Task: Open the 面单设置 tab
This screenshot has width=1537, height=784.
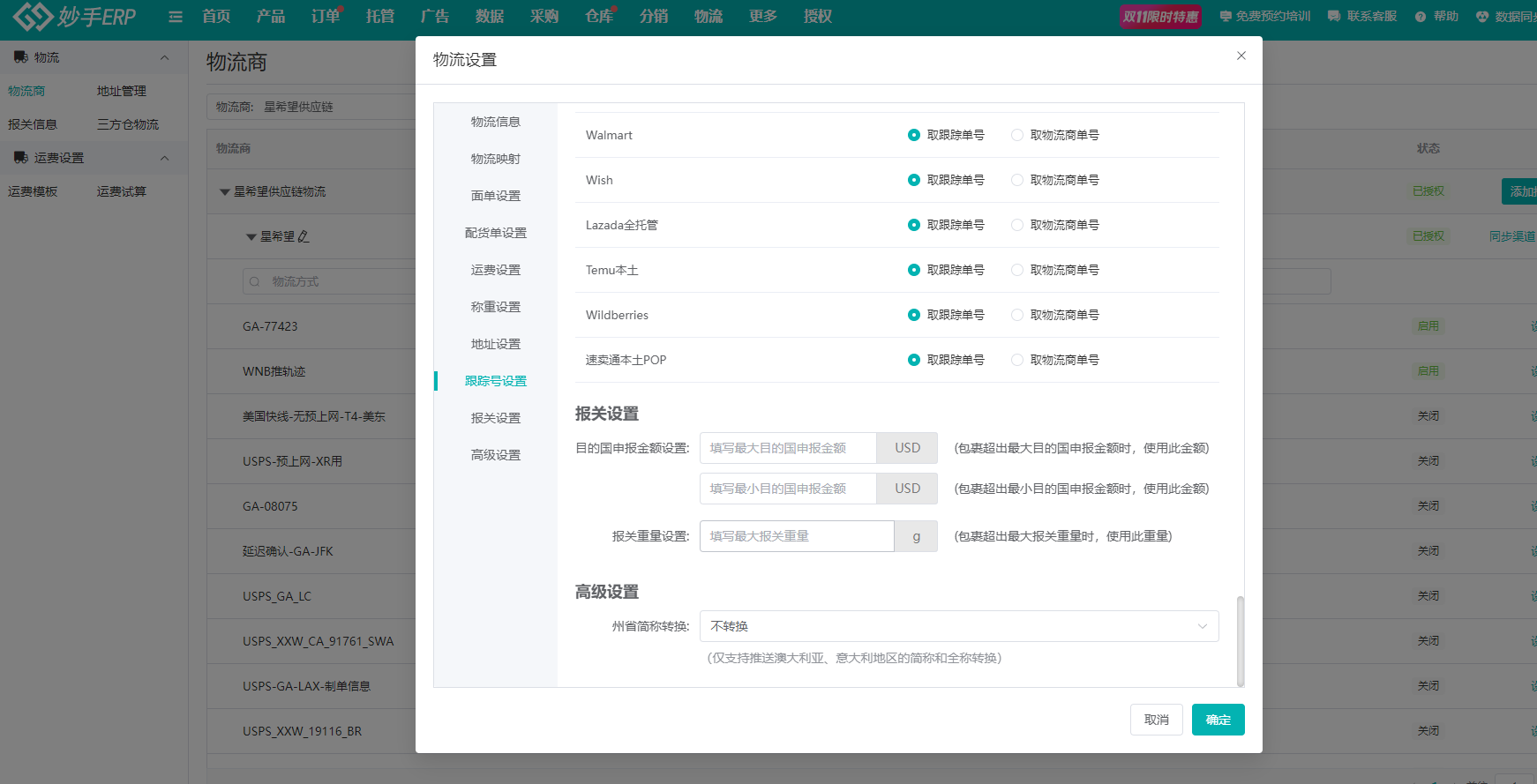Action: (495, 196)
